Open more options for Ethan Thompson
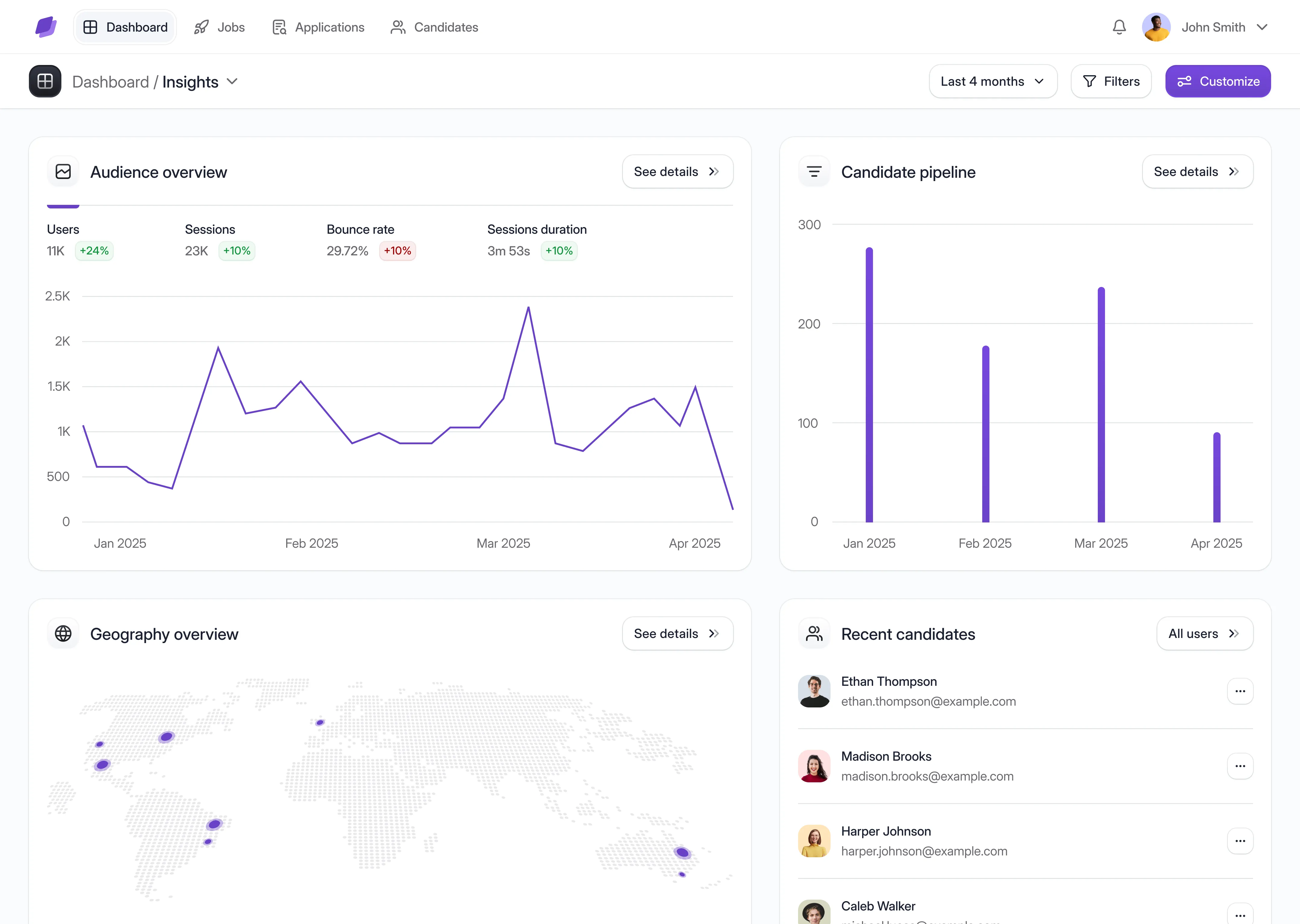This screenshot has width=1300, height=924. coord(1240,691)
